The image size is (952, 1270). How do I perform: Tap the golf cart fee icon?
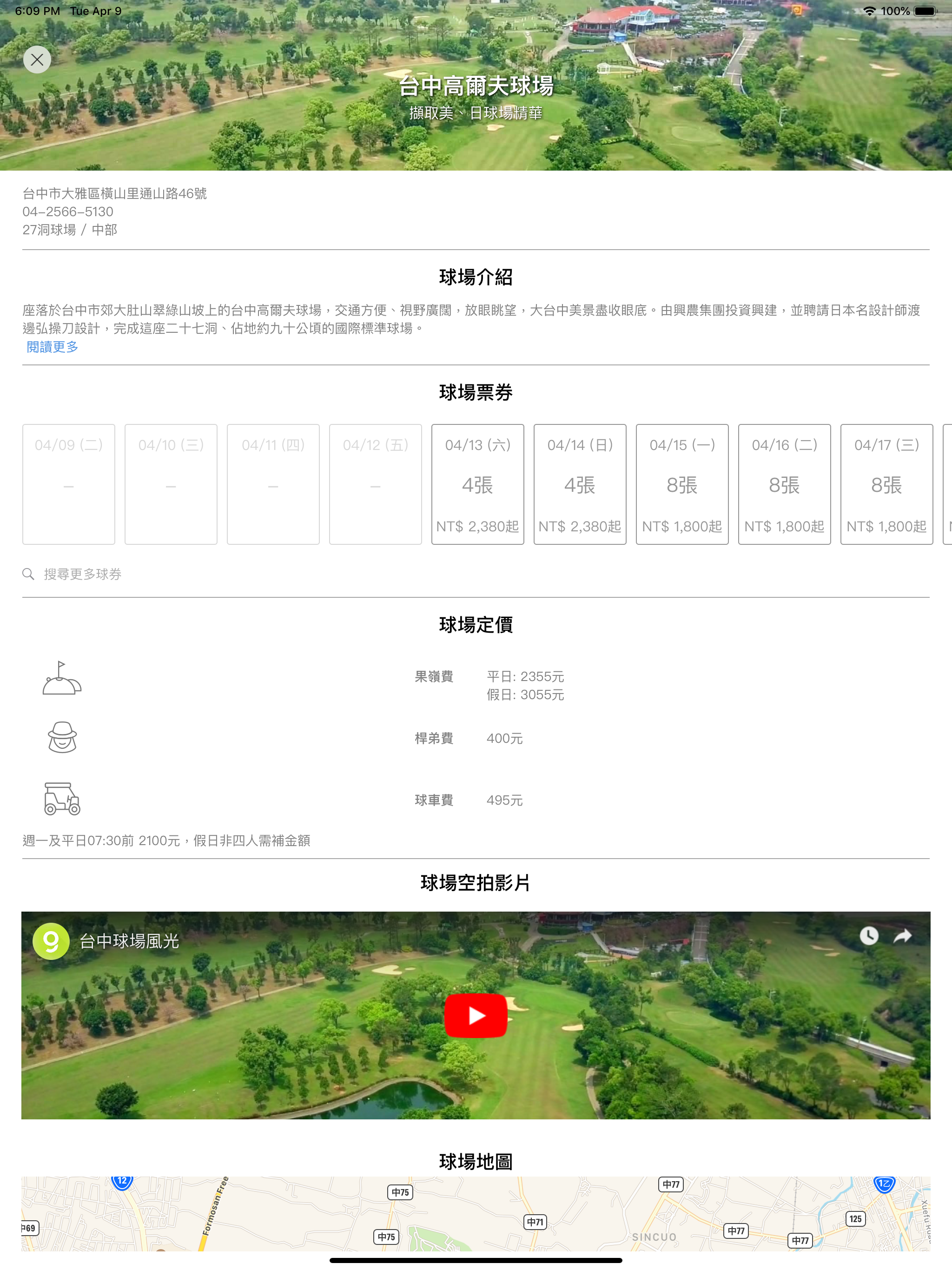62,799
